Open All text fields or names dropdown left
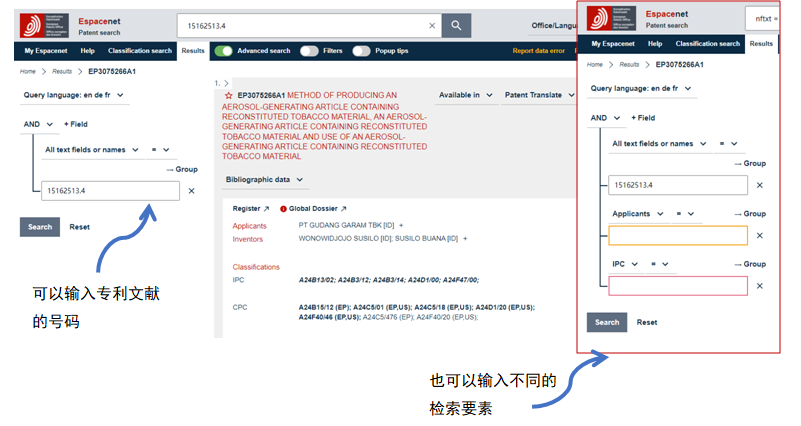The width and height of the screenshot is (801, 426). pyautogui.click(x=92, y=150)
